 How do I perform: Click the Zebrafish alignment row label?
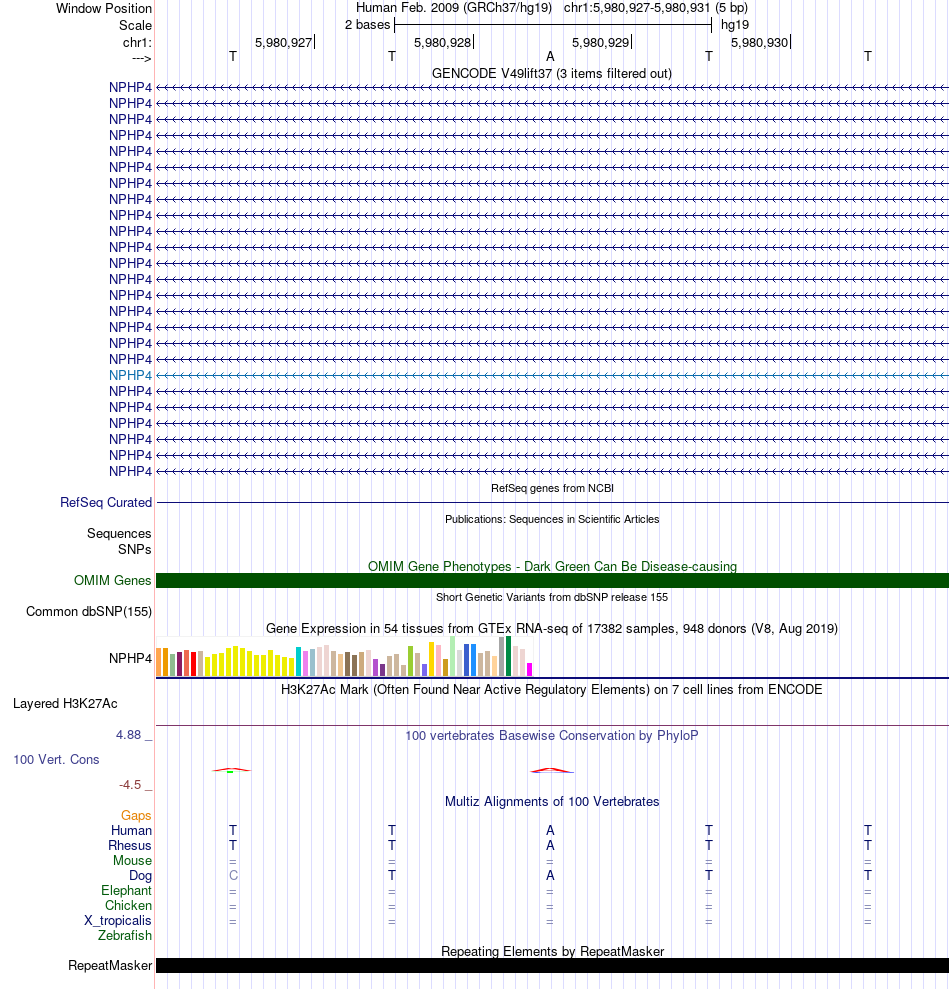(x=125, y=936)
